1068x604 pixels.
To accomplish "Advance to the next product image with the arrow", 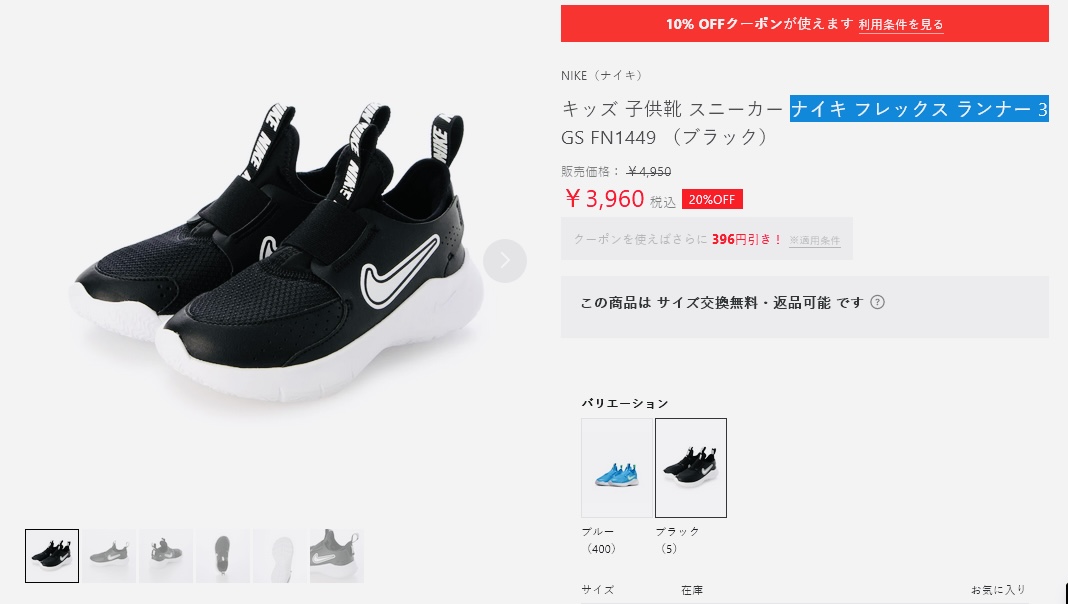I will tap(505, 260).
